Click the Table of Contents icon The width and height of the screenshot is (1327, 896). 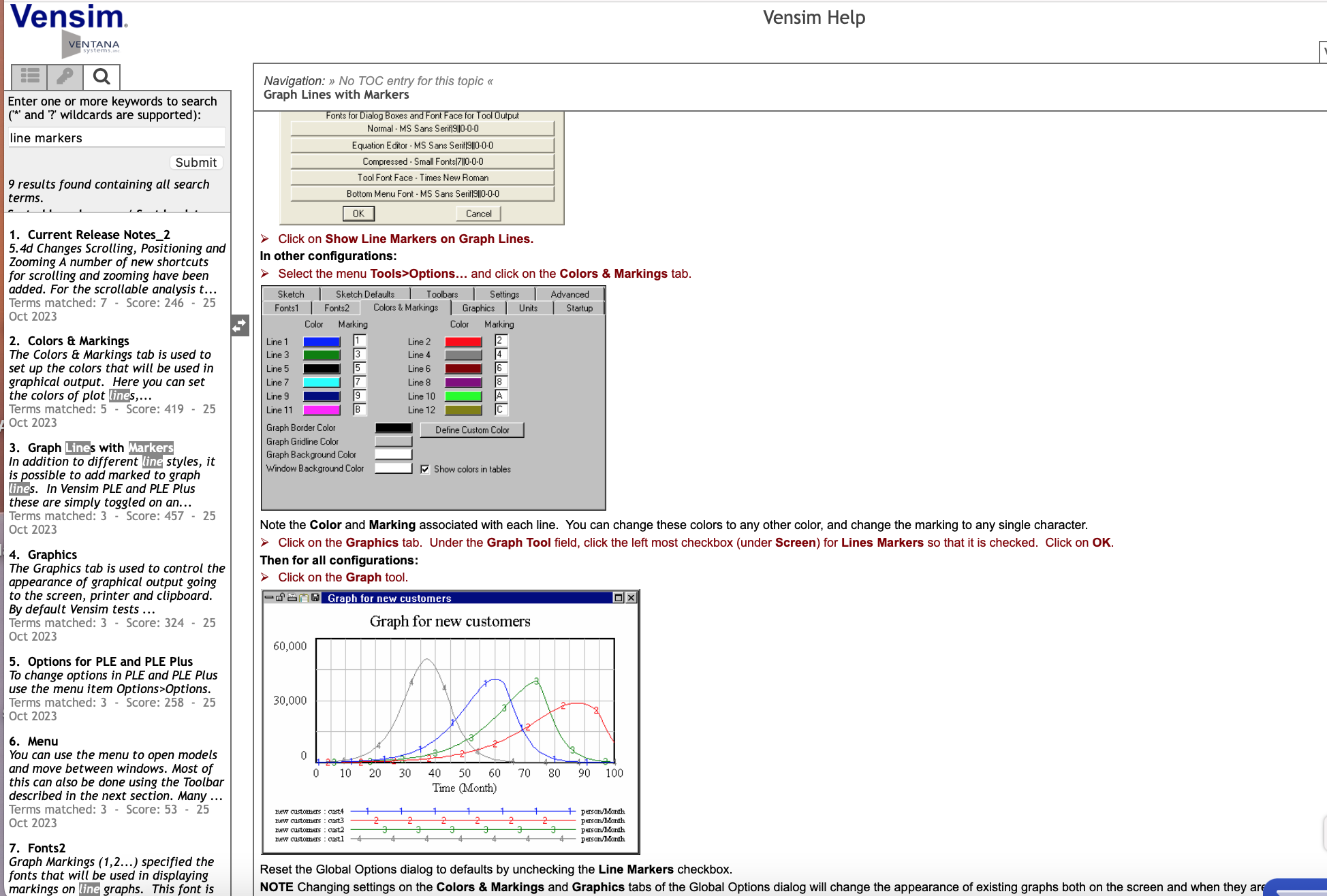point(28,76)
